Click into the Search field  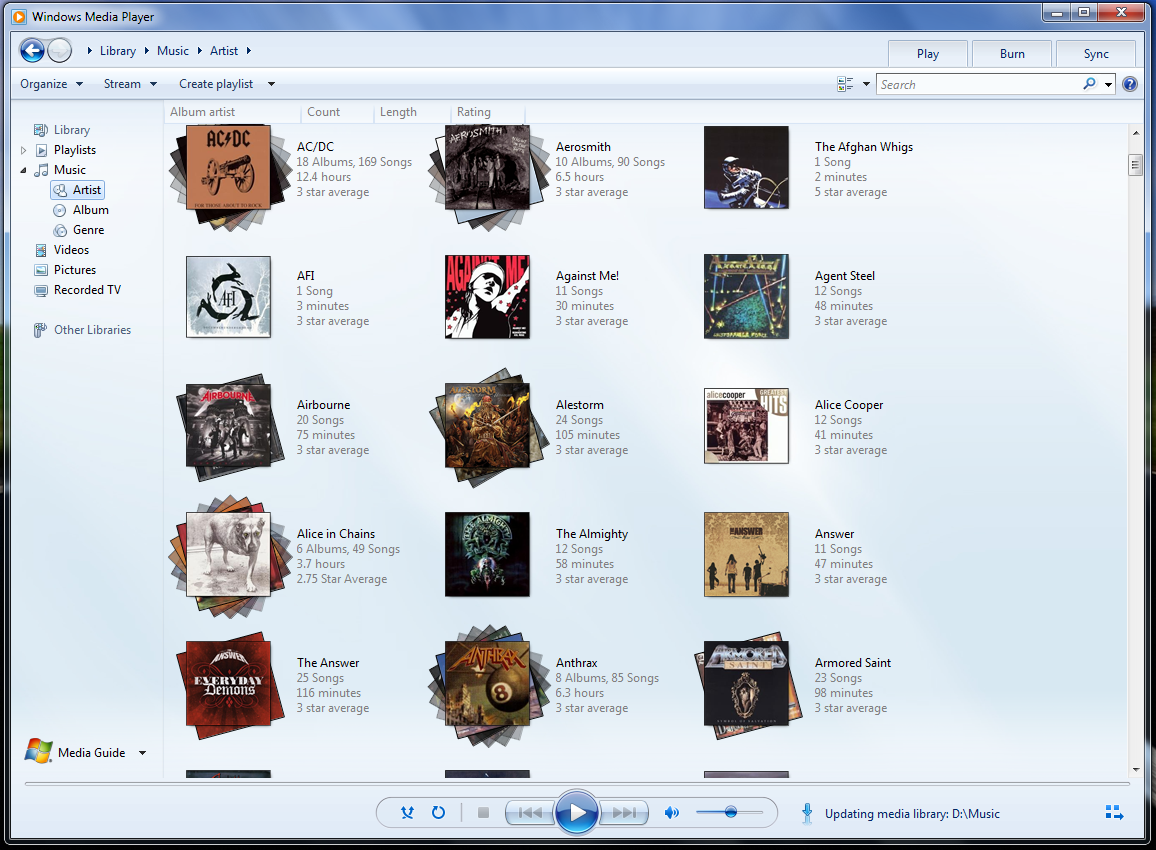point(979,84)
